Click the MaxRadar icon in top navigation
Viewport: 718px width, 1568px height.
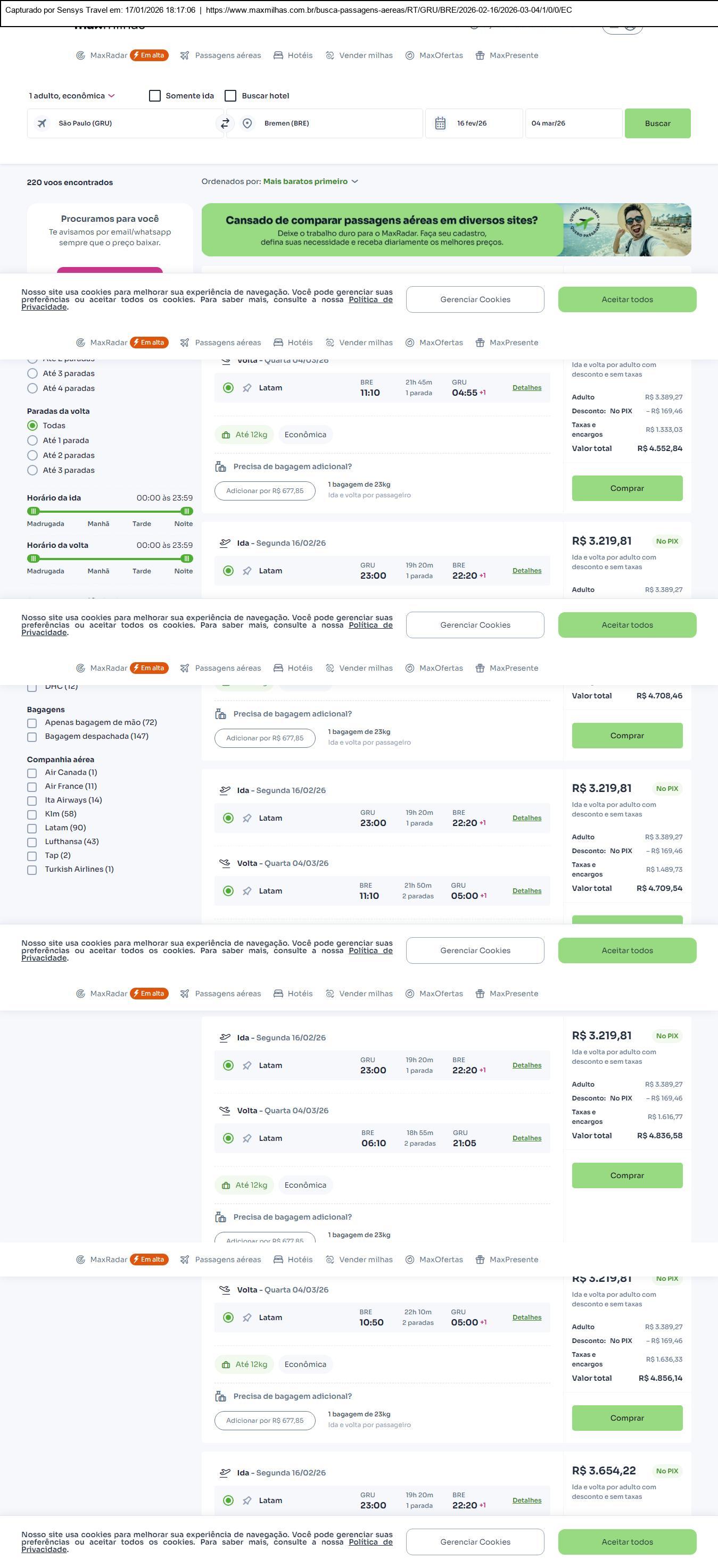[x=80, y=55]
